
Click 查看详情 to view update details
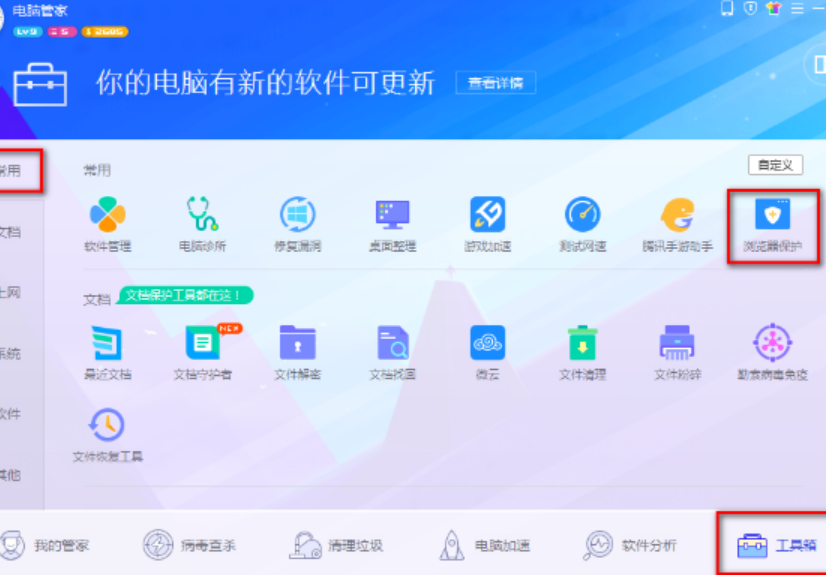pos(496,83)
